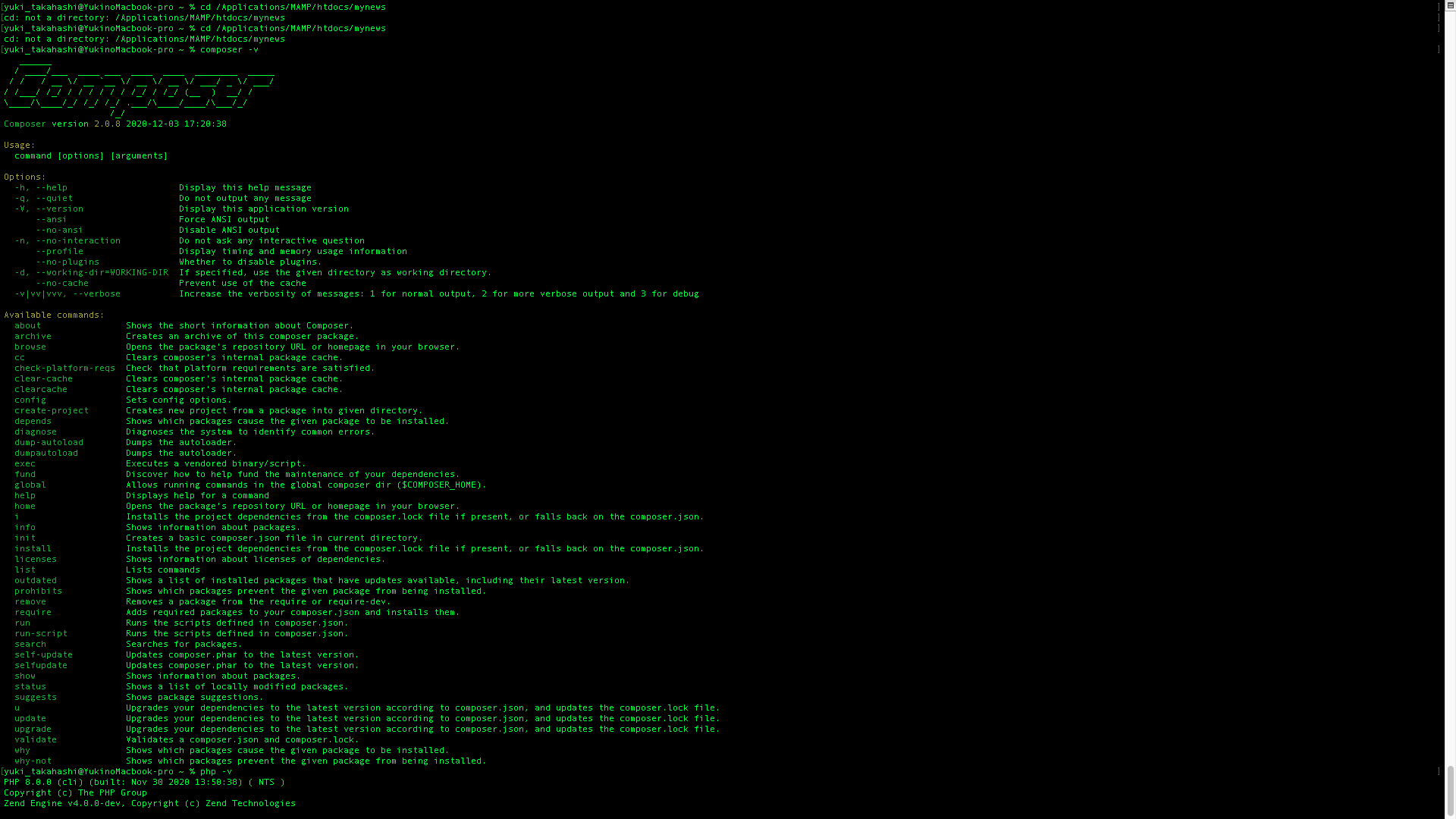
Task: Click the 'install' command in available list
Action: click(33, 548)
